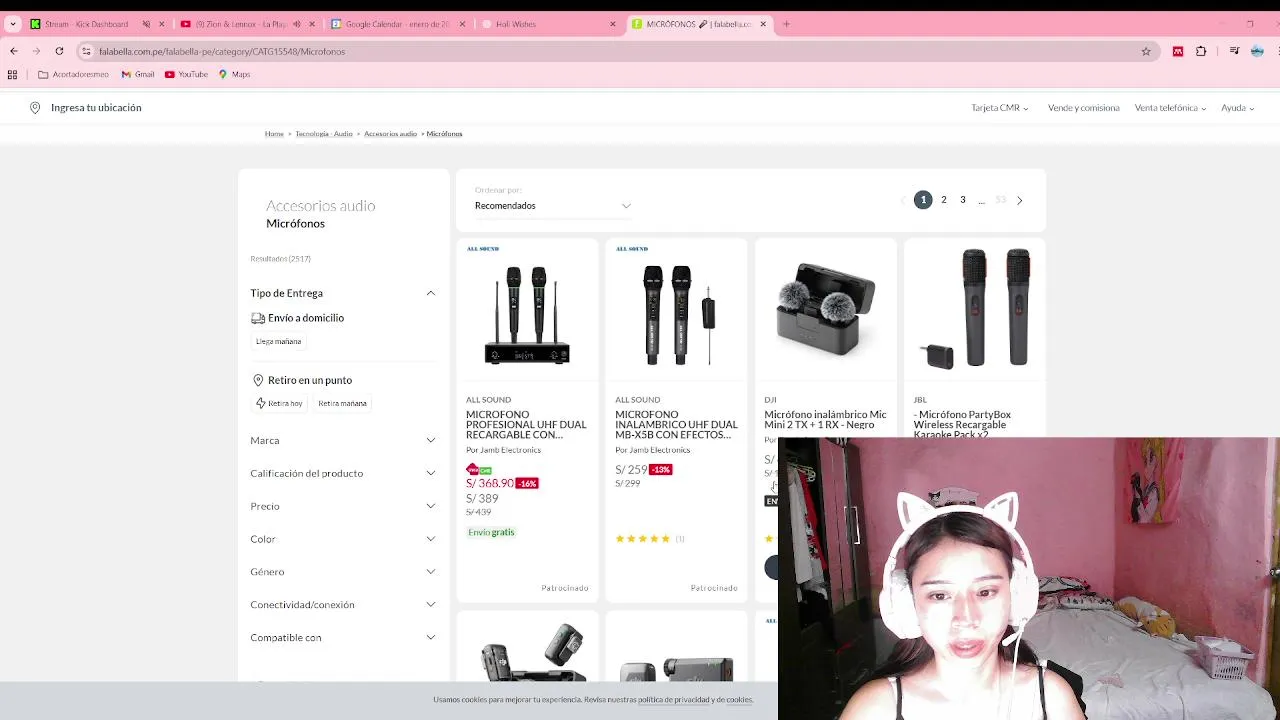Select the Retira mañana pickup filter
The height and width of the screenshot is (720, 1280).
click(x=342, y=403)
